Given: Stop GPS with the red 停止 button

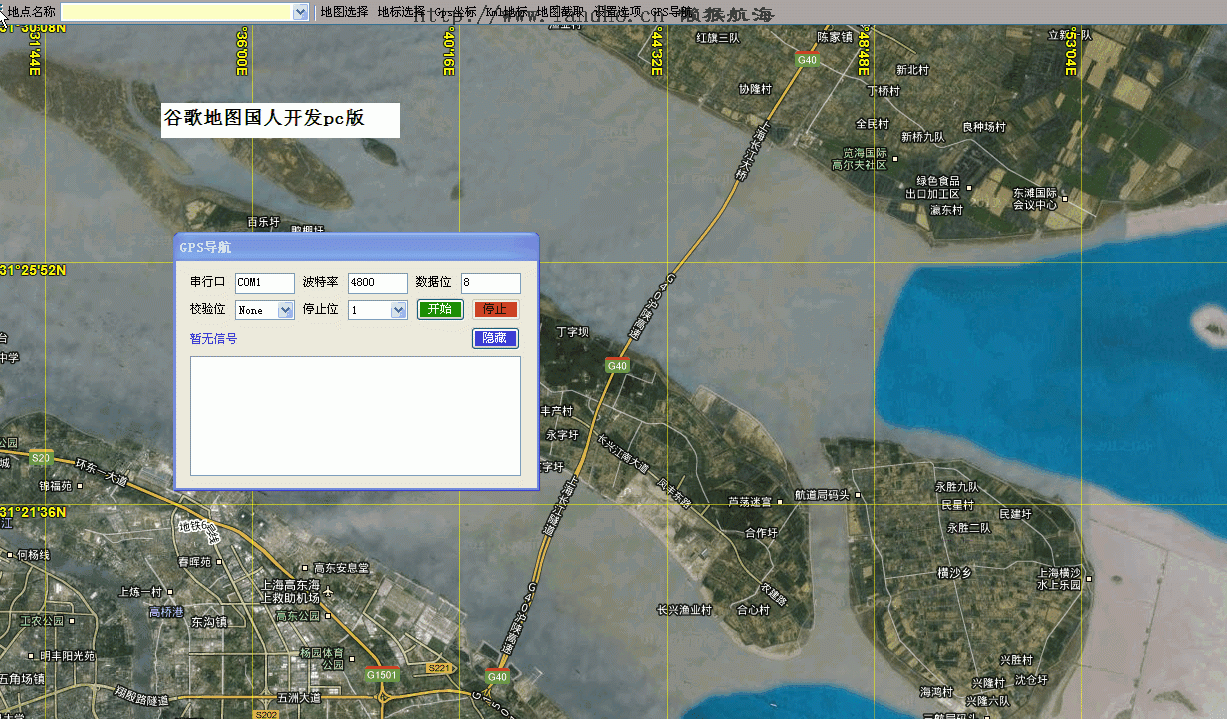Looking at the screenshot, I should click(x=496, y=309).
